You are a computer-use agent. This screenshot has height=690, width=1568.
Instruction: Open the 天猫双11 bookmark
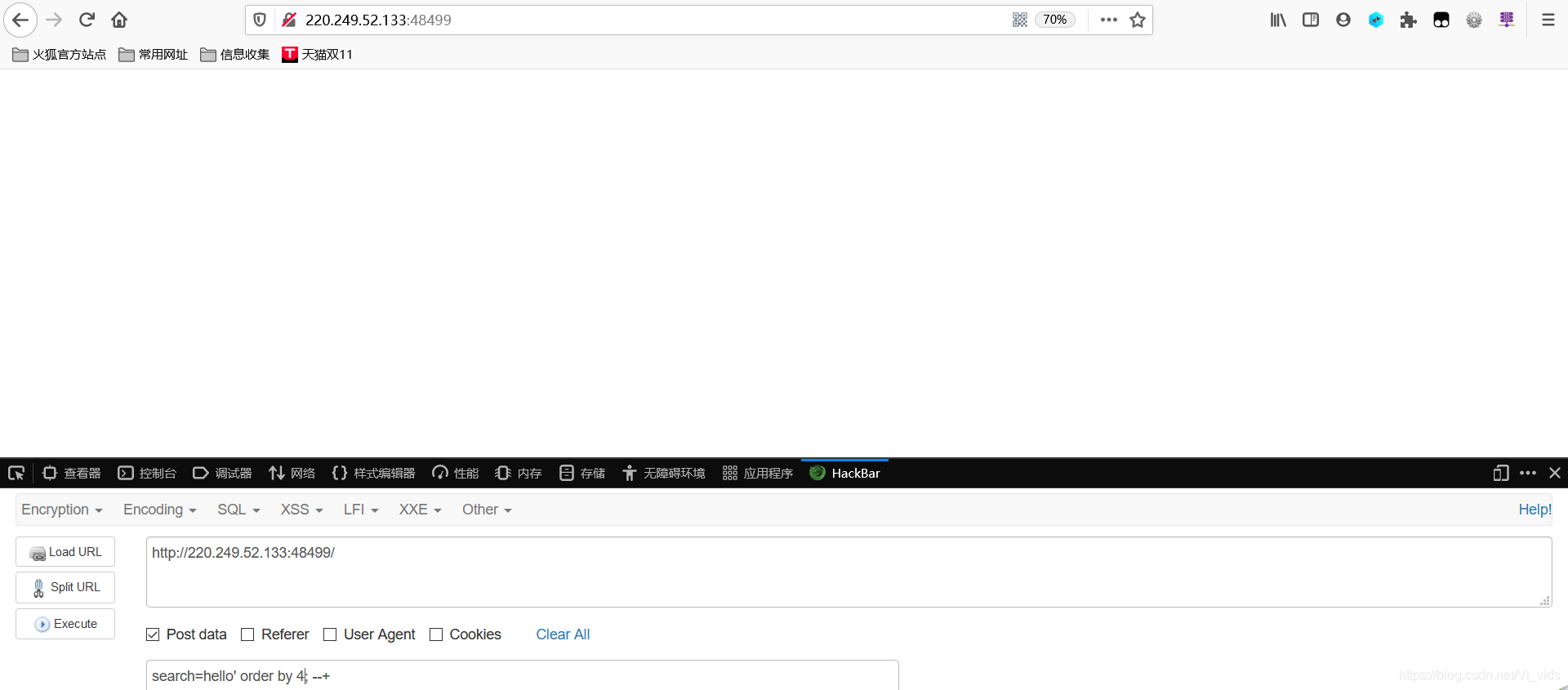(x=317, y=55)
